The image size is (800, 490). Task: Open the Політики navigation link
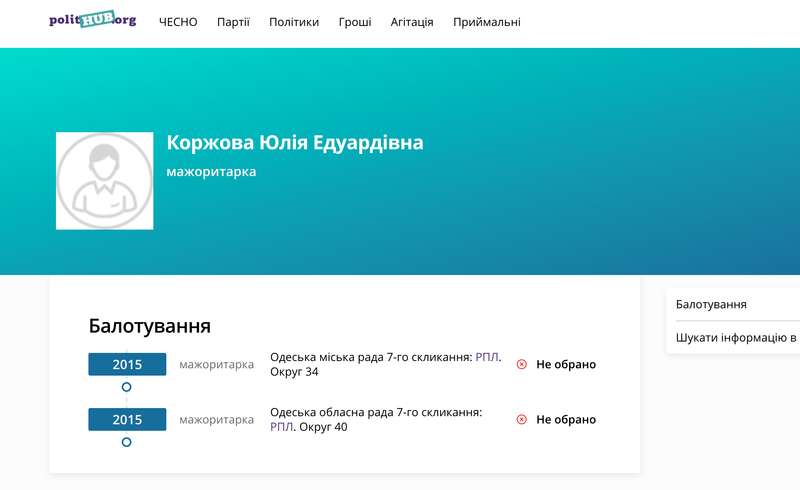[x=294, y=22]
